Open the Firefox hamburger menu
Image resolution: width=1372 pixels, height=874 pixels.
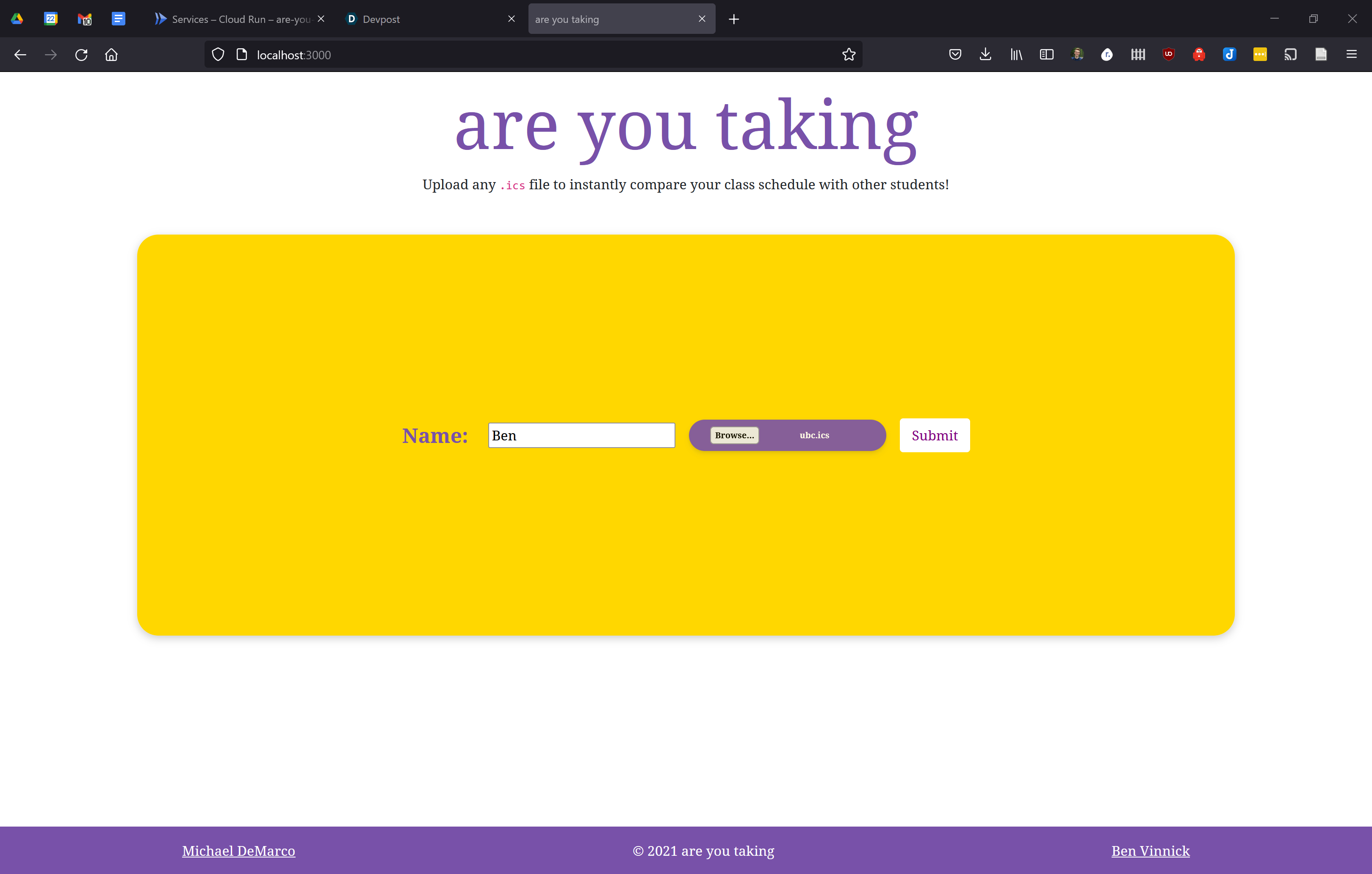point(1351,55)
